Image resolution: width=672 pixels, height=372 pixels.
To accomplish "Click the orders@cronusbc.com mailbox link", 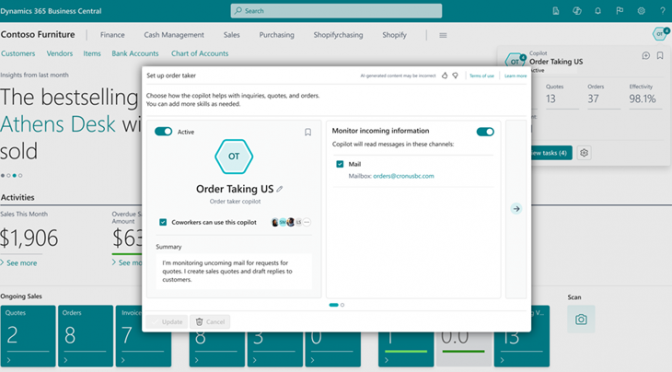I will (403, 176).
